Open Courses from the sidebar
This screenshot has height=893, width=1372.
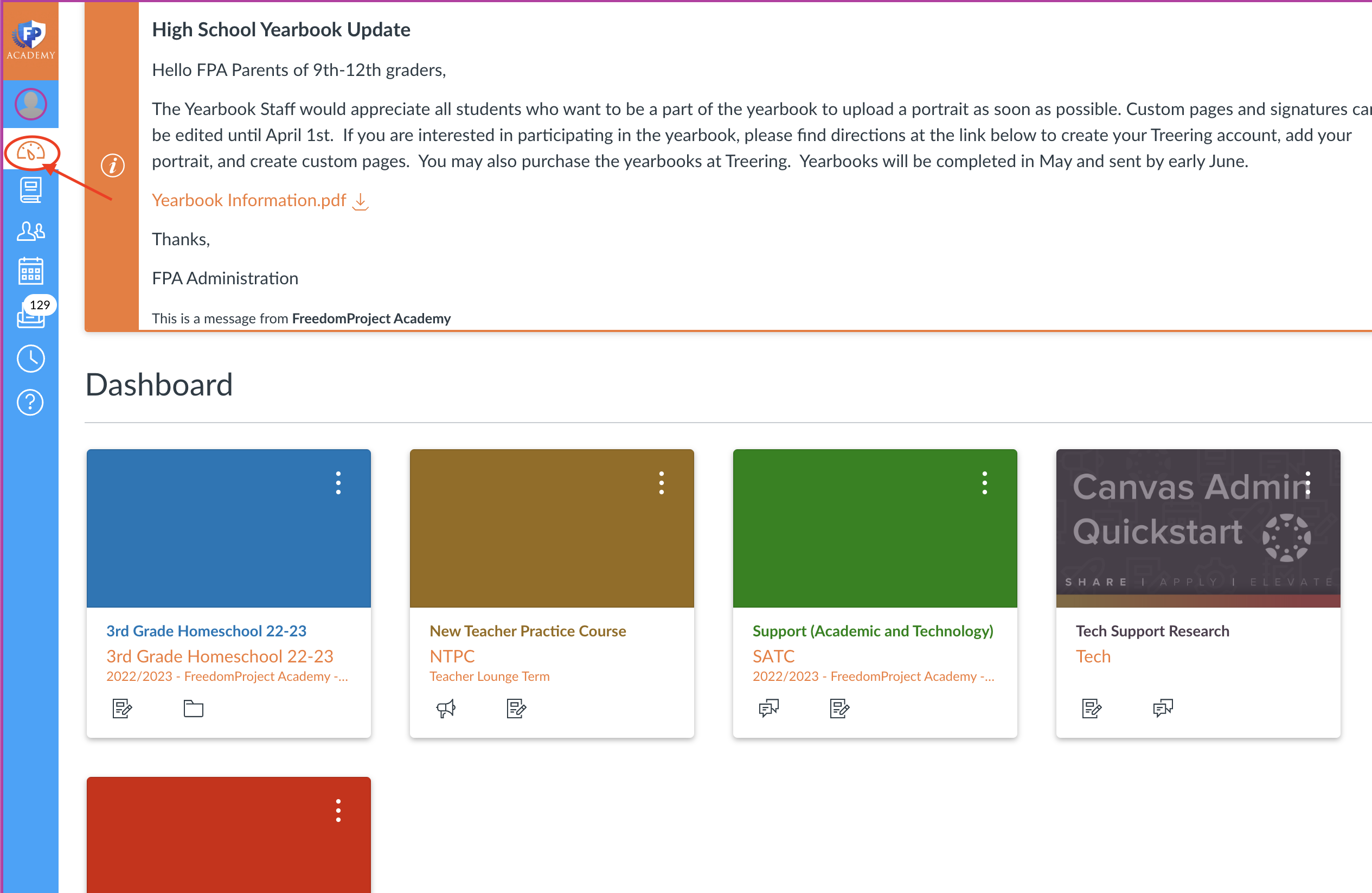tap(30, 190)
